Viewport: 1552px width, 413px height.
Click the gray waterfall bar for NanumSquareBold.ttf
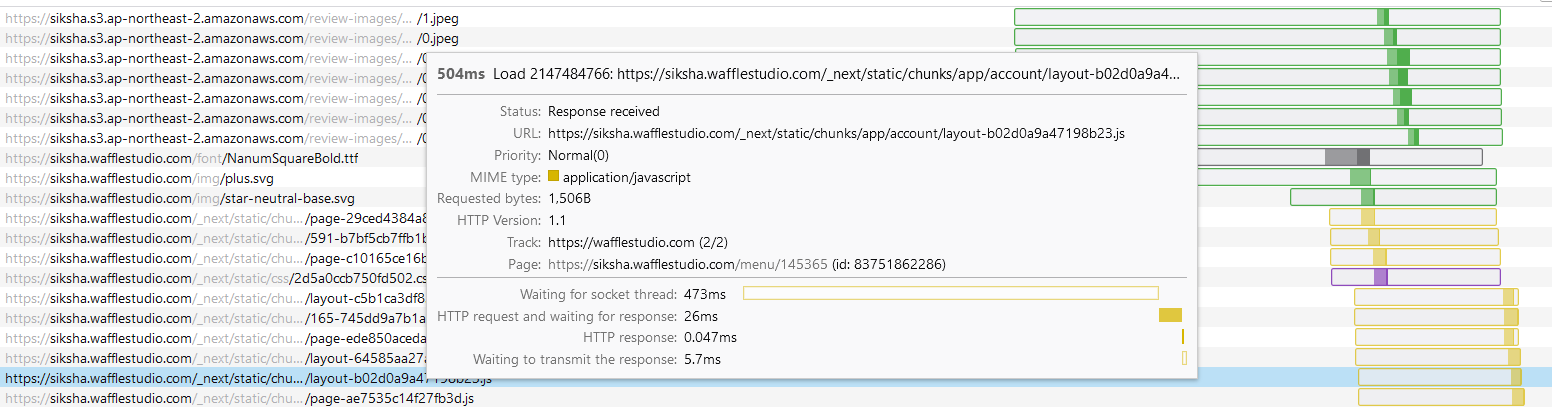(1338, 157)
